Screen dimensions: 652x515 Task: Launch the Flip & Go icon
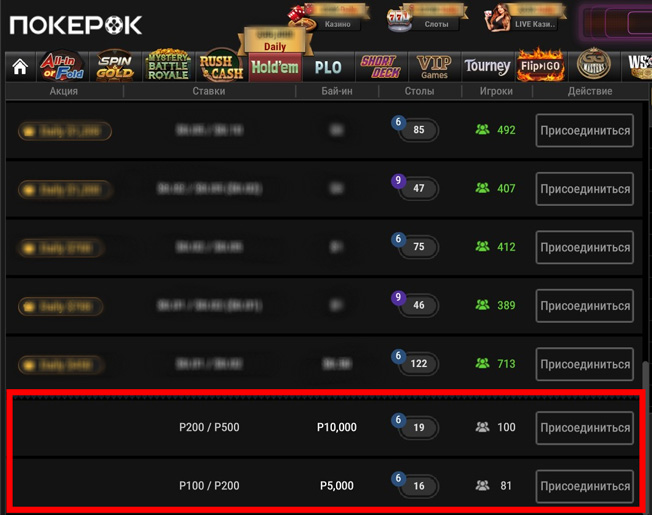click(541, 67)
